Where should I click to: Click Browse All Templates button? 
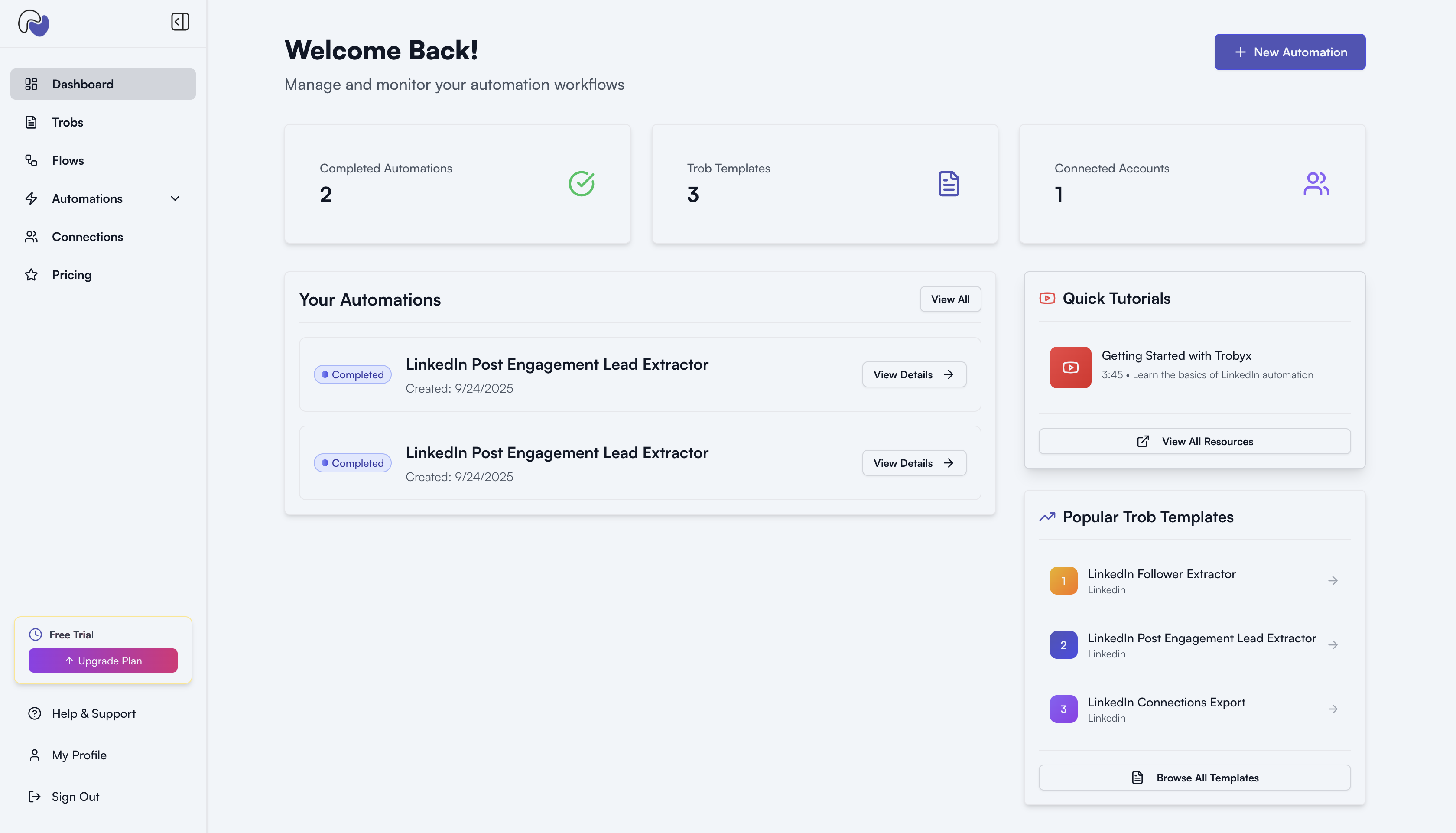(1194, 778)
